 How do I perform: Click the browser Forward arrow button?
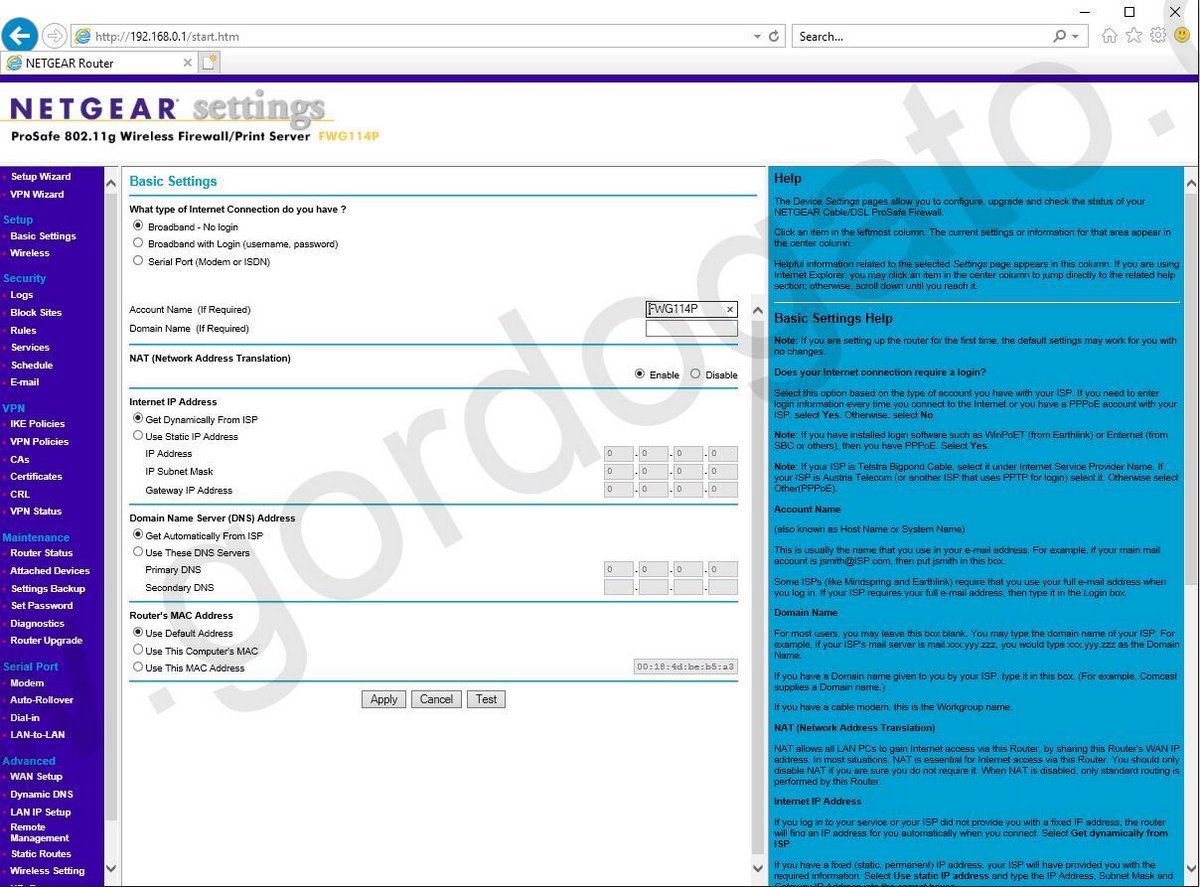point(54,36)
